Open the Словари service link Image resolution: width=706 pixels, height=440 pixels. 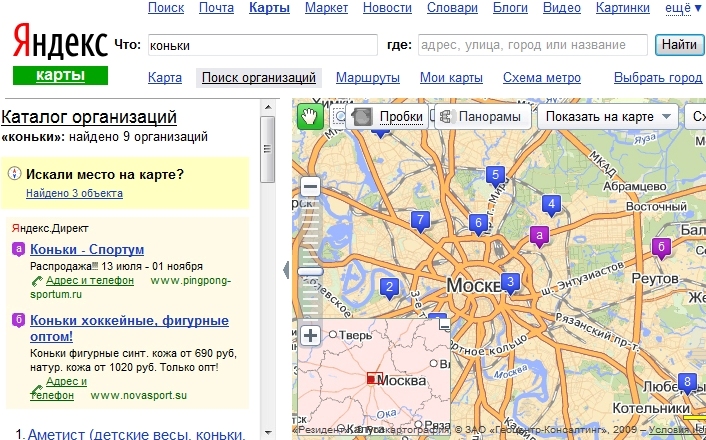453,8
